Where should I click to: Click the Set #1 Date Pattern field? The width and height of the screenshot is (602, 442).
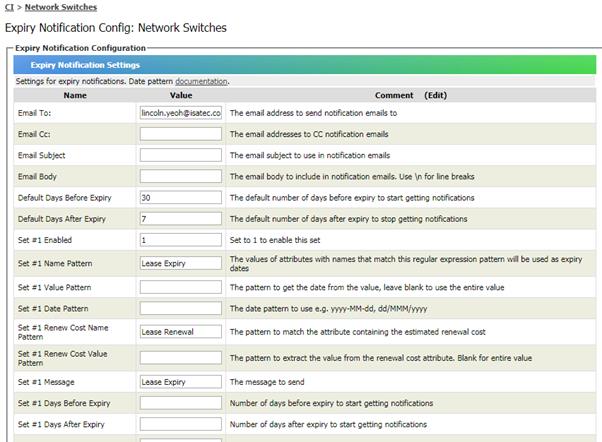point(181,308)
